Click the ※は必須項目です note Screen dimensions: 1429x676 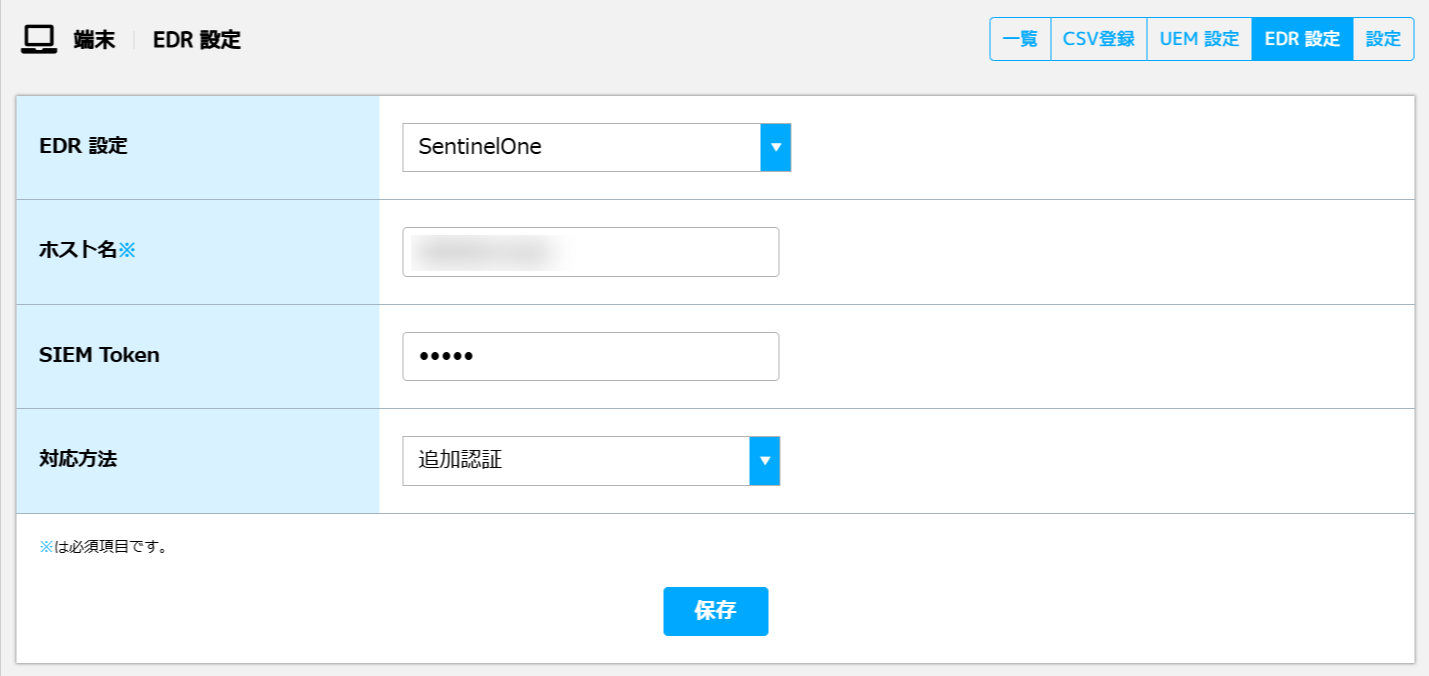(x=103, y=547)
